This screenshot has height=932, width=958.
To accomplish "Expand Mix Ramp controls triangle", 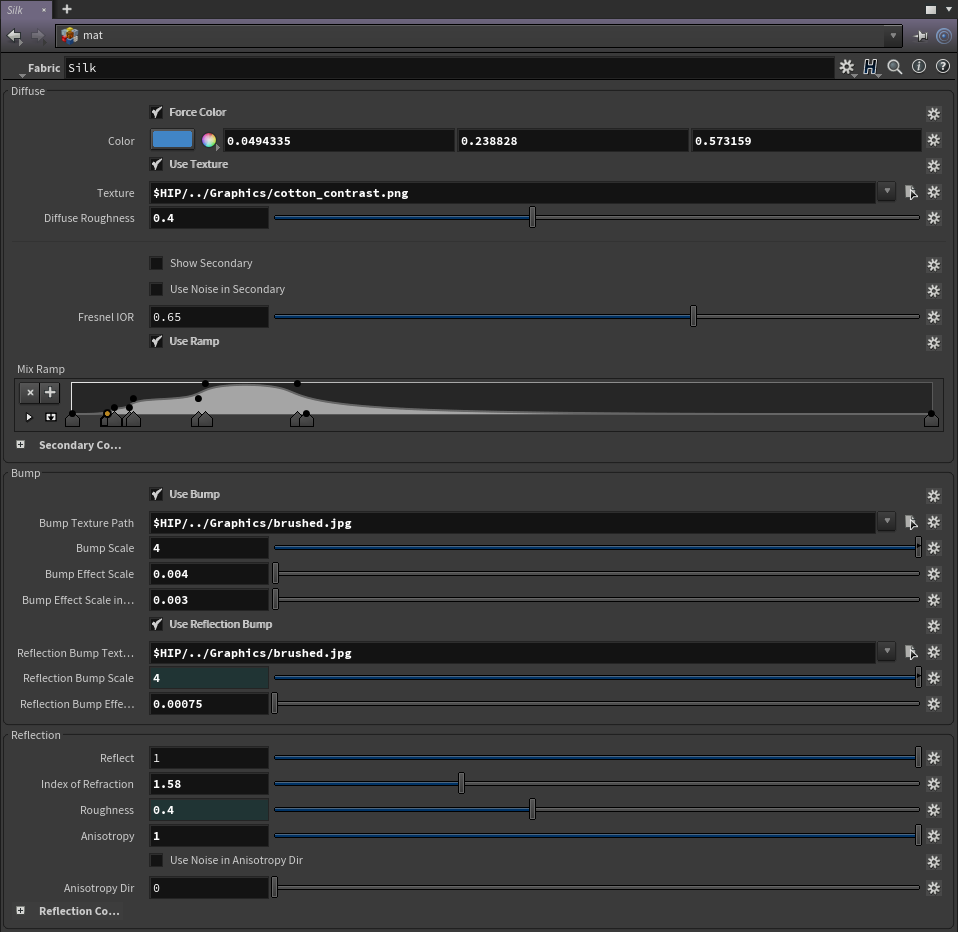I will coord(29,417).
